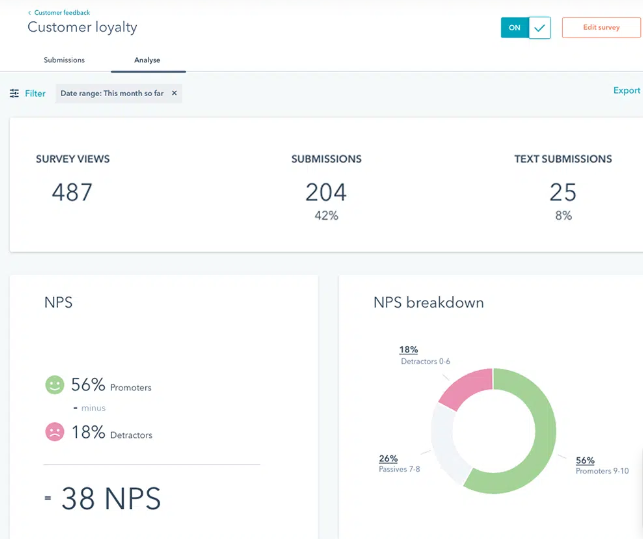
Task: Click the green promoters smiley icon
Action: (x=55, y=385)
